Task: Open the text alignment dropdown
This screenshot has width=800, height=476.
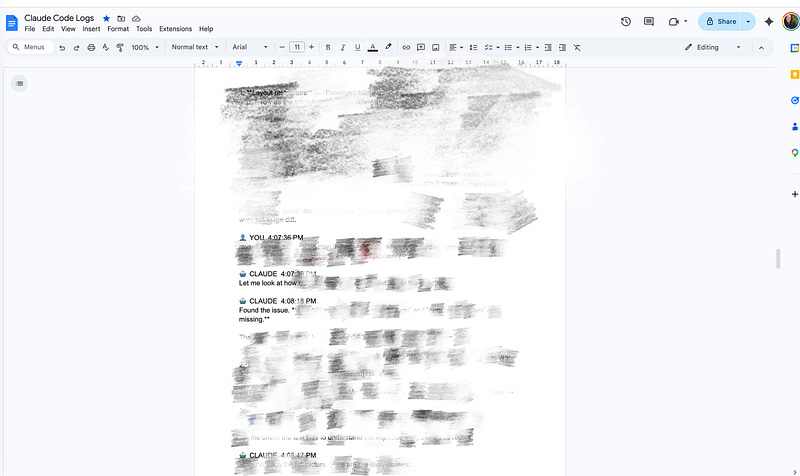Action: point(456,47)
